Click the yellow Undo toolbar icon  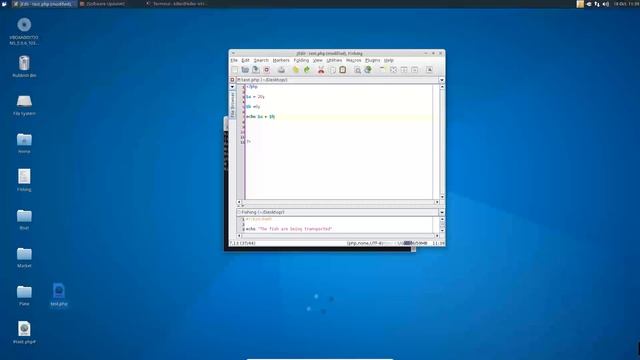(296, 70)
